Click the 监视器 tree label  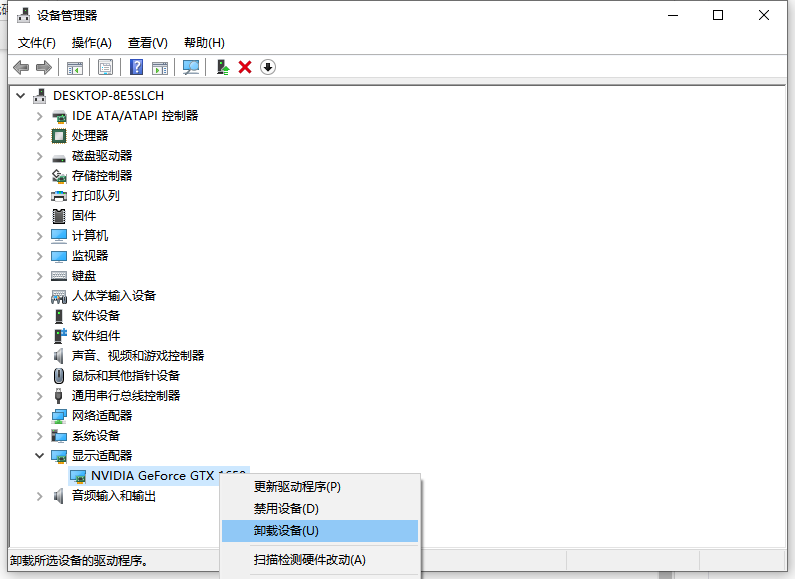pos(90,256)
